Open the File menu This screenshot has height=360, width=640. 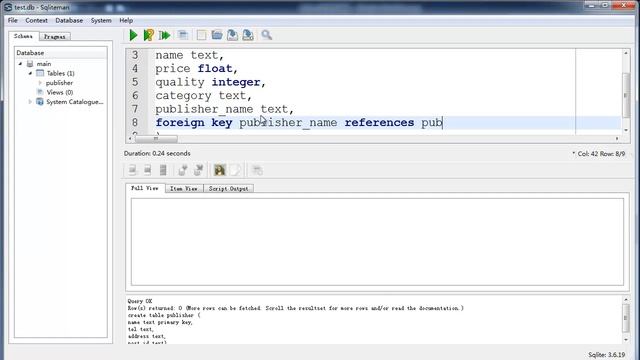coord(13,20)
